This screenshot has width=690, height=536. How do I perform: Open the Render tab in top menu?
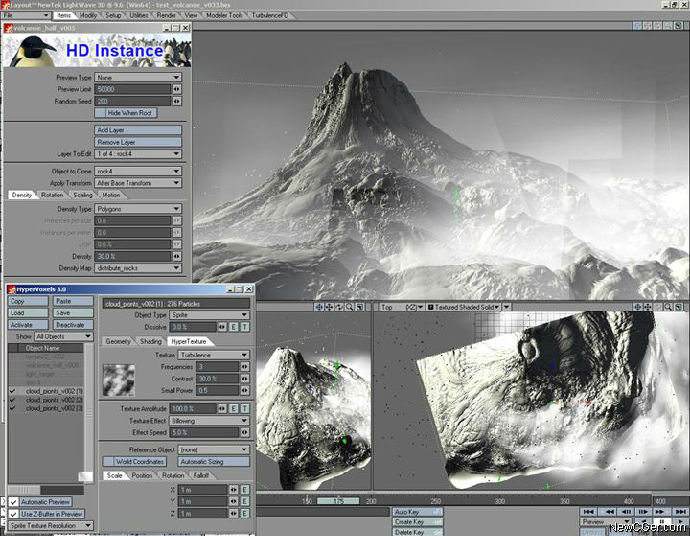(x=166, y=15)
